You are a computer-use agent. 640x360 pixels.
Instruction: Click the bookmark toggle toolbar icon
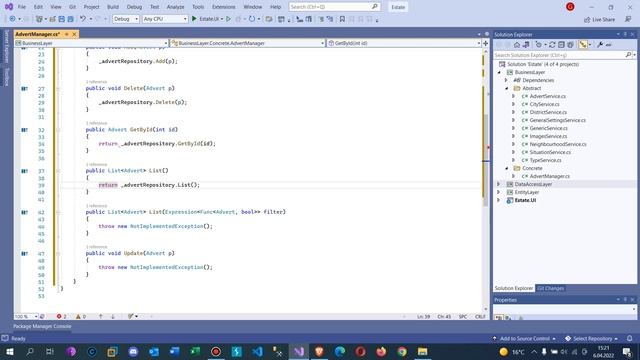click(x=342, y=19)
